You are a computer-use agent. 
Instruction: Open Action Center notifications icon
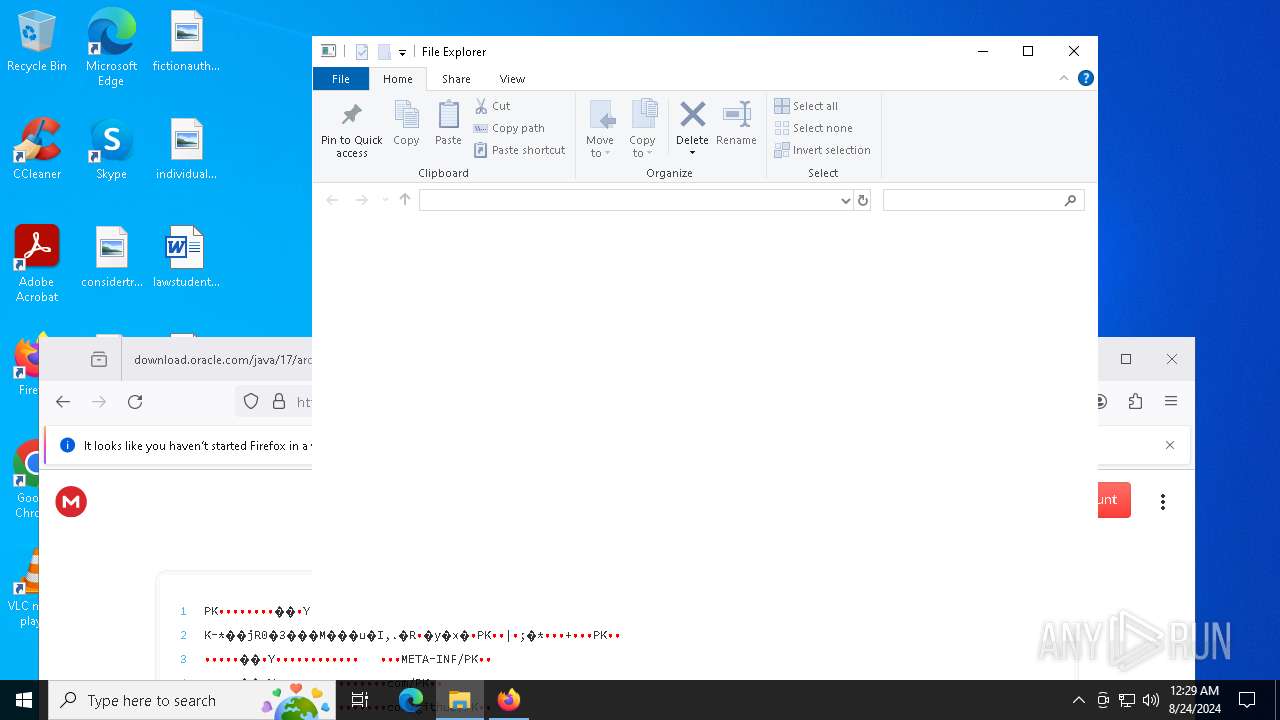point(1247,700)
